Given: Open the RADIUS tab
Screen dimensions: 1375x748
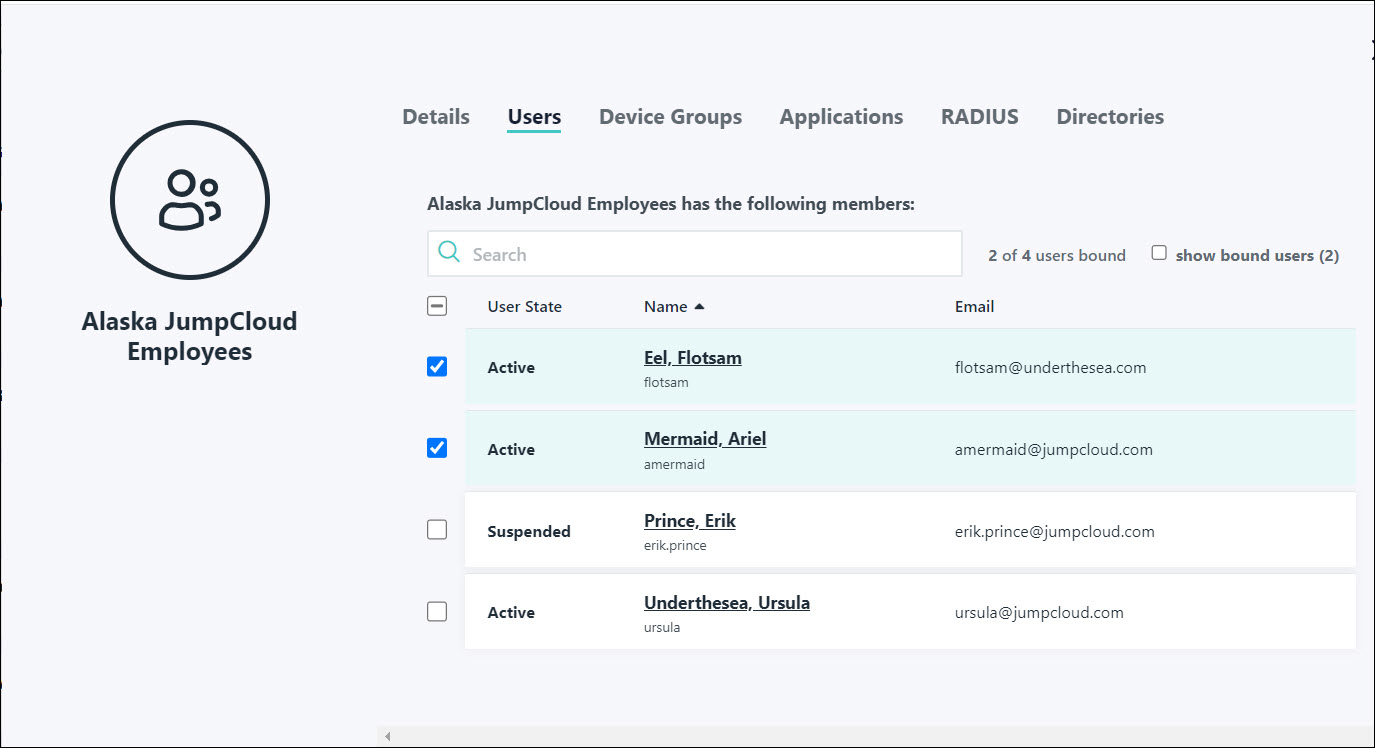Looking at the screenshot, I should click(979, 116).
